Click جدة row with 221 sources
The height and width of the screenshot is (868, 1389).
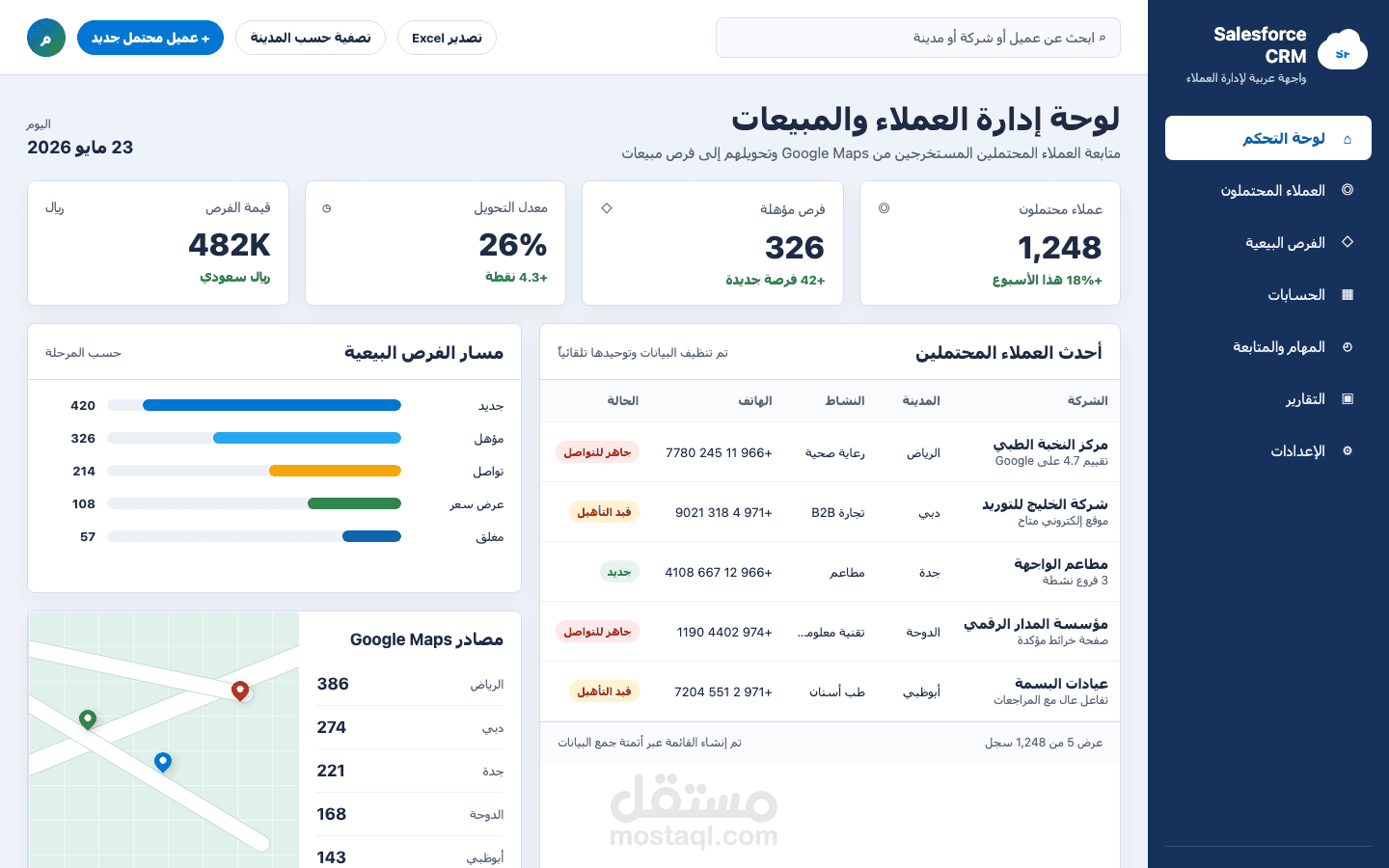[410, 771]
